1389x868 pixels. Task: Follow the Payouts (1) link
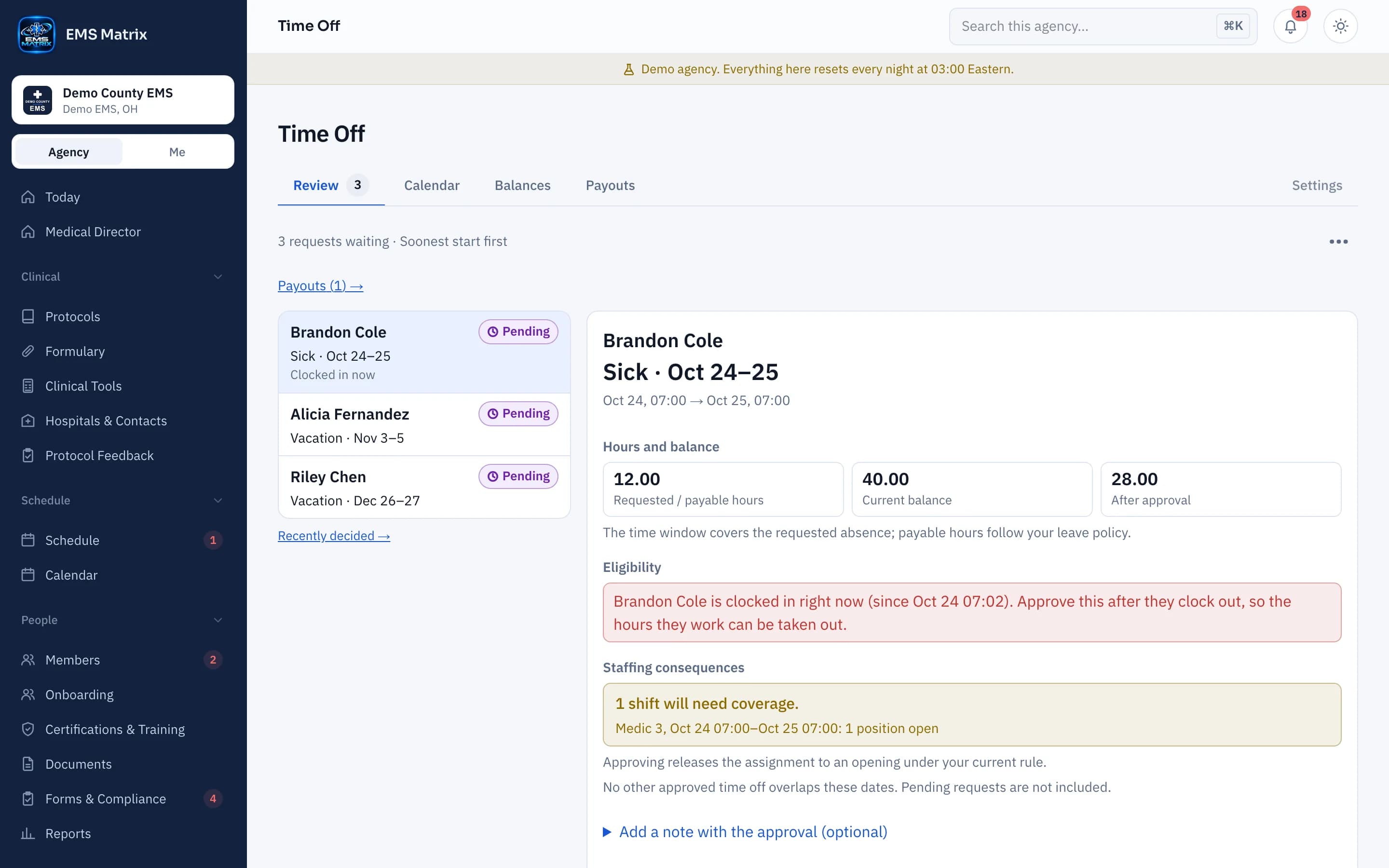pos(320,286)
